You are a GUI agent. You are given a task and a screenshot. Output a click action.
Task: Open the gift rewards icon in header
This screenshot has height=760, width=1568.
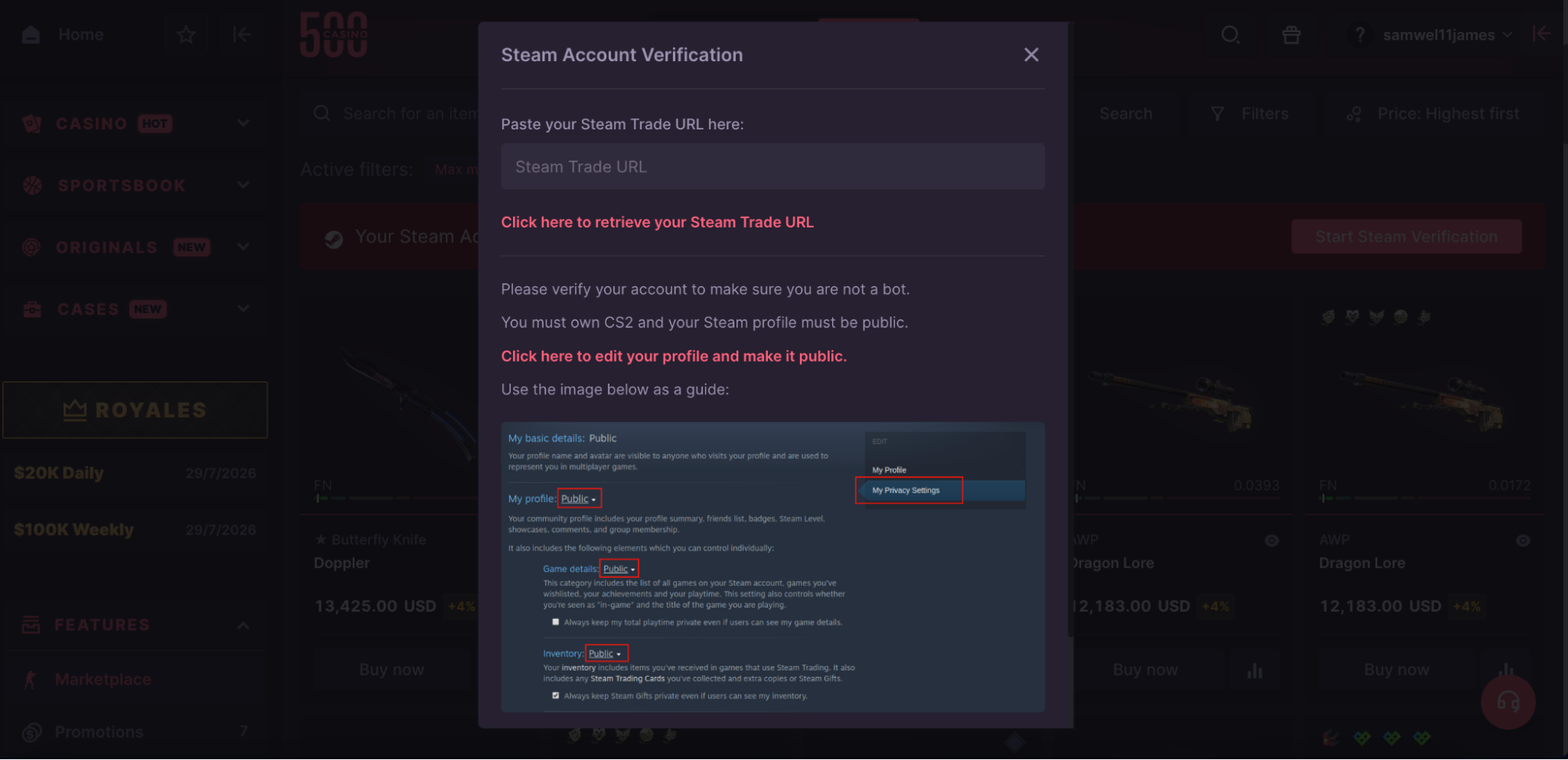tap(1291, 35)
